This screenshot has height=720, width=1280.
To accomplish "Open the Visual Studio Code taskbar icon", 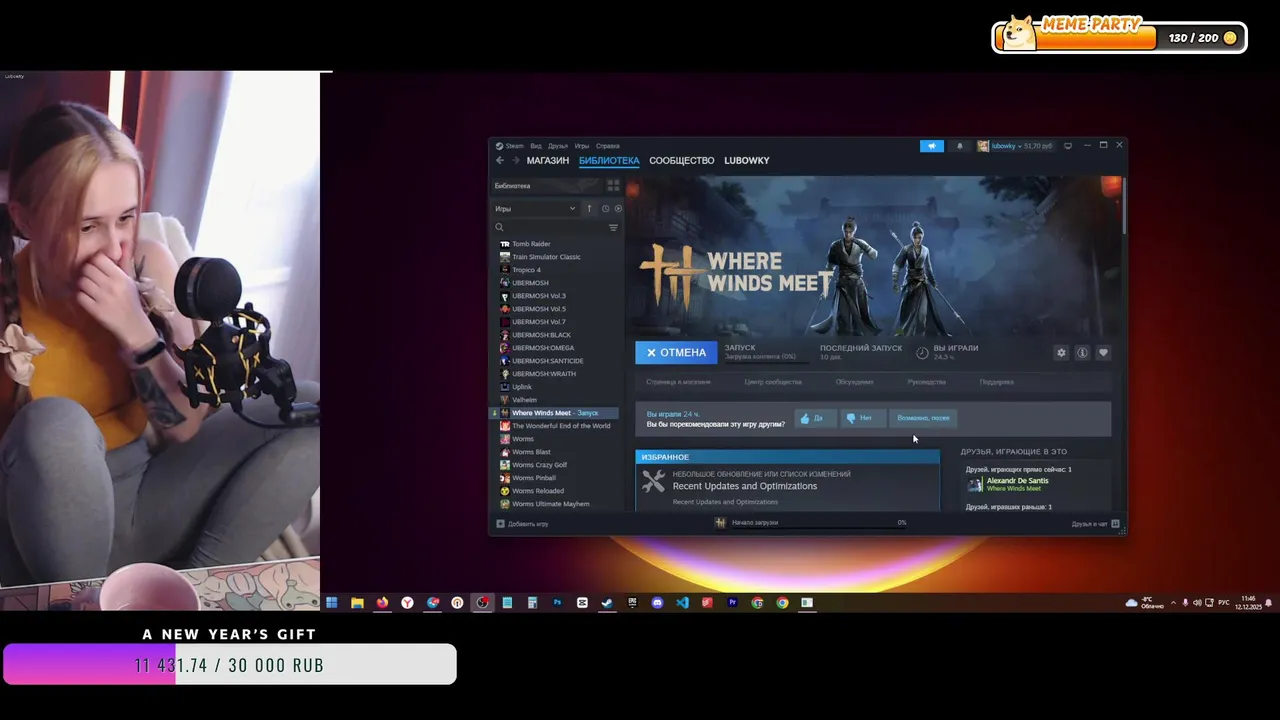I will click(682, 603).
